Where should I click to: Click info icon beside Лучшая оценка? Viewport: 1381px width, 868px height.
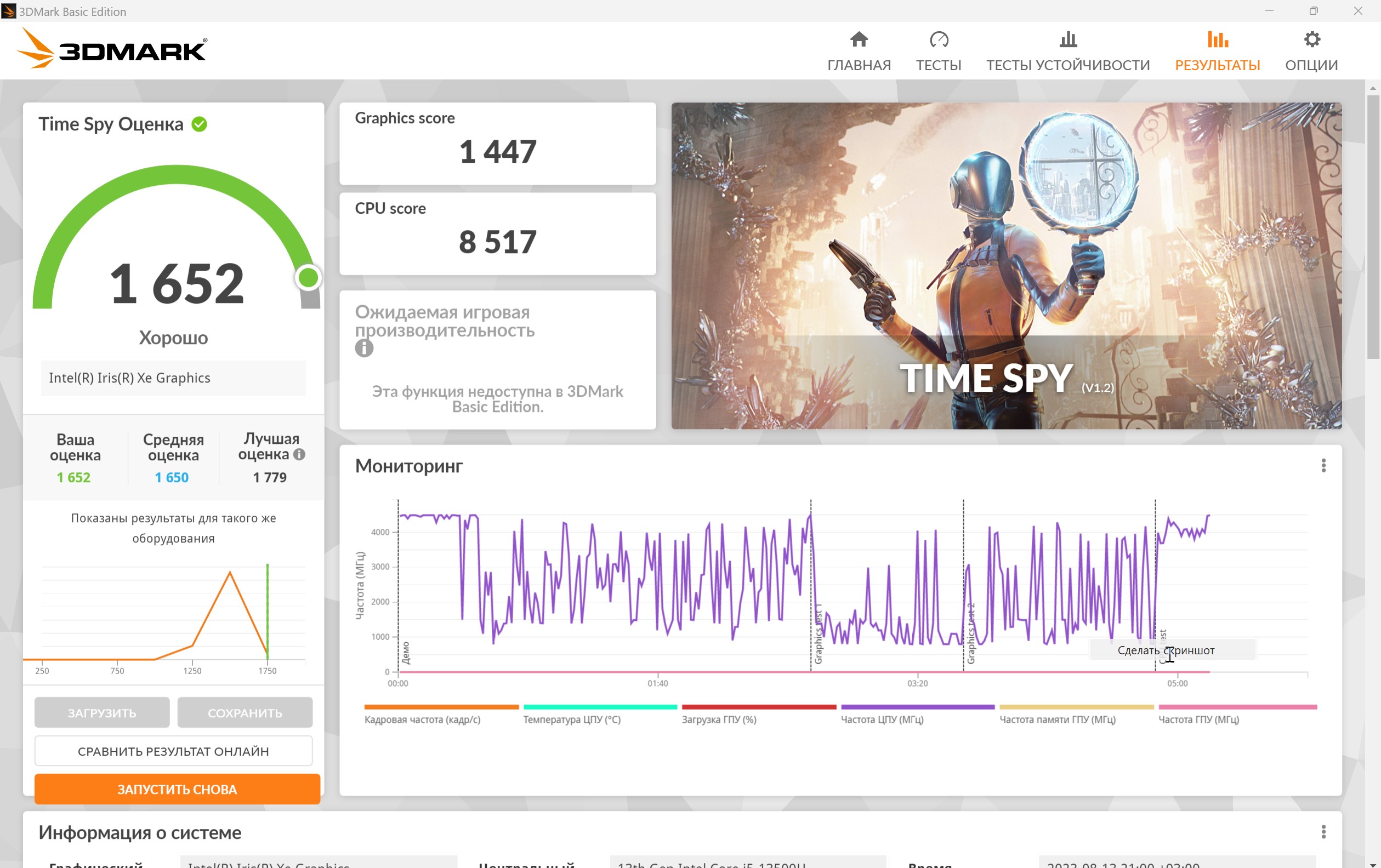click(299, 454)
